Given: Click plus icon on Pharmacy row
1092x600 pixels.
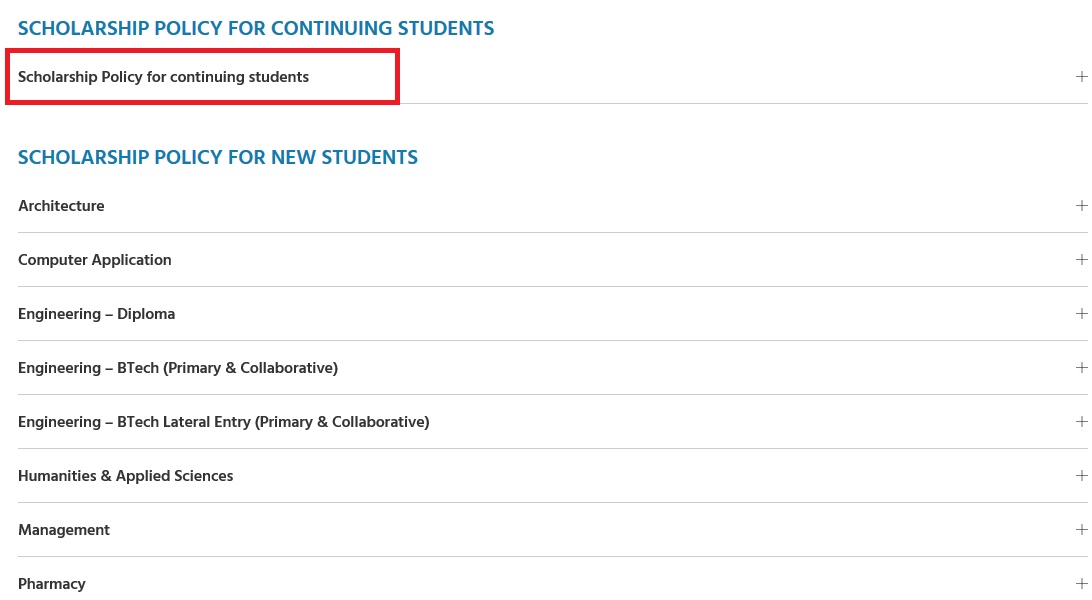Looking at the screenshot, I should click(1081, 584).
